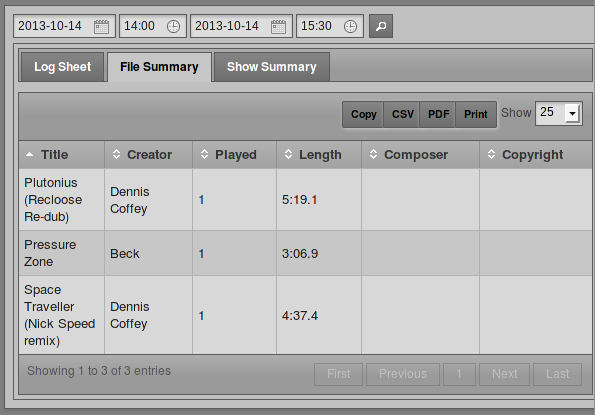Image resolution: width=595 pixels, height=415 pixels.
Task: Go to the Next page
Action: pos(504,374)
